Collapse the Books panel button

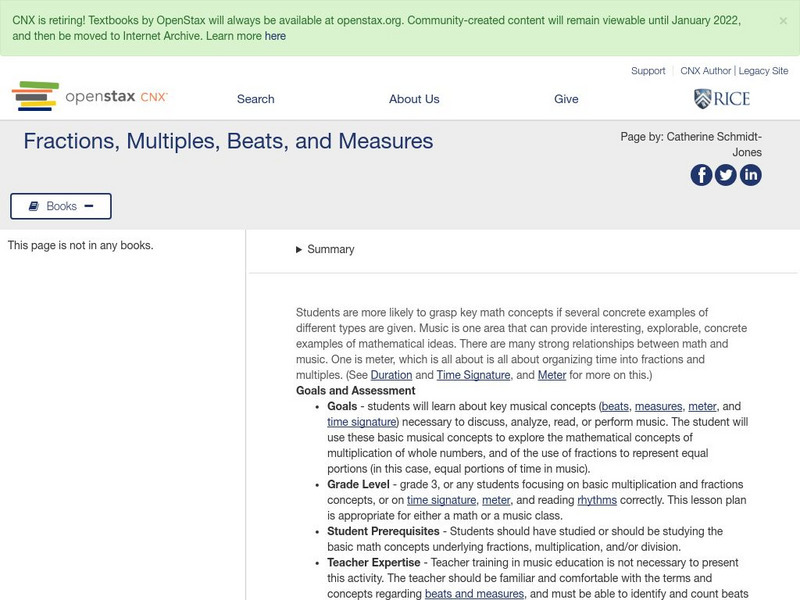[x=61, y=206]
